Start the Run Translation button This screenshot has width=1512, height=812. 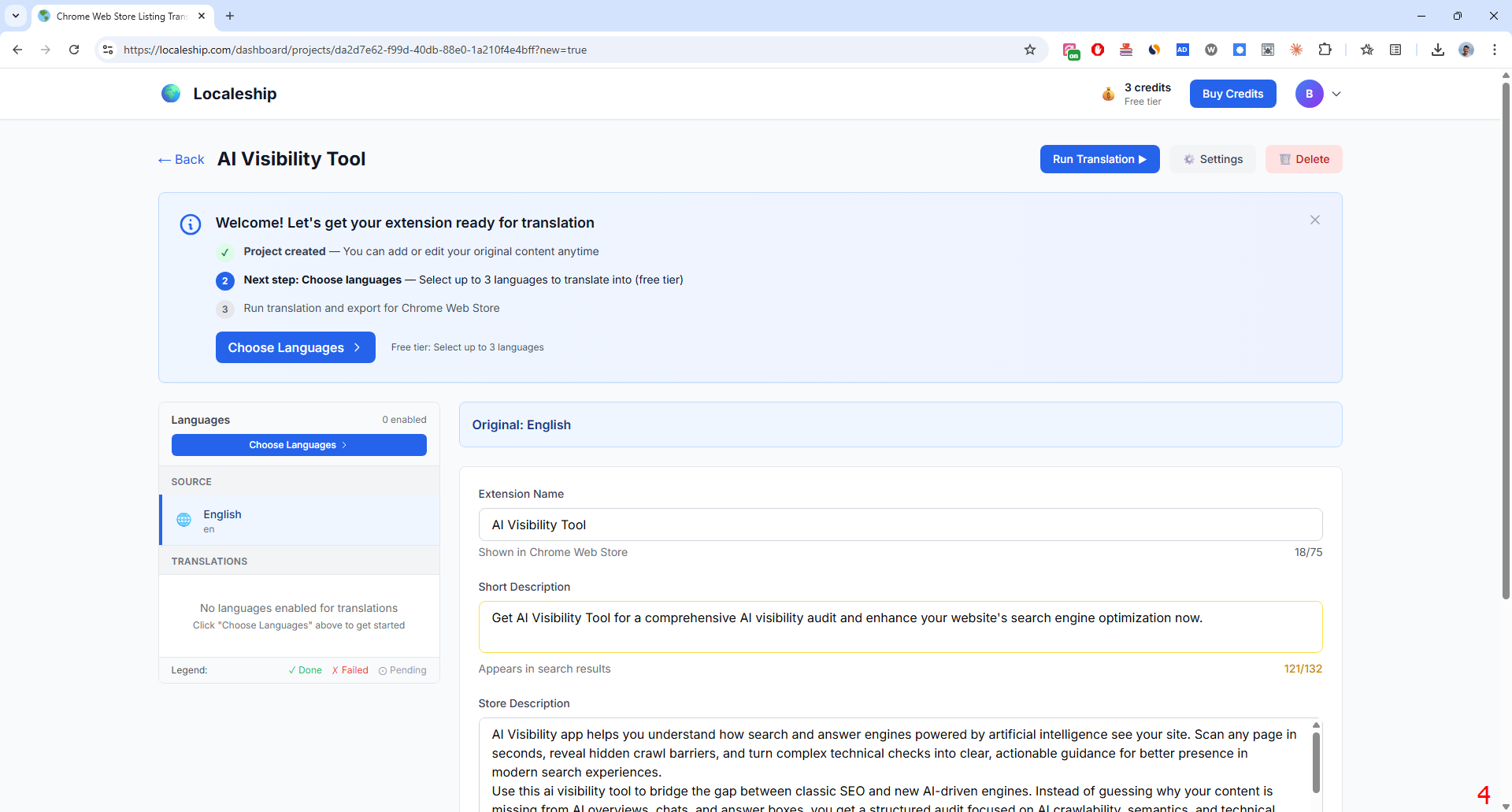pyautogui.click(x=1099, y=159)
